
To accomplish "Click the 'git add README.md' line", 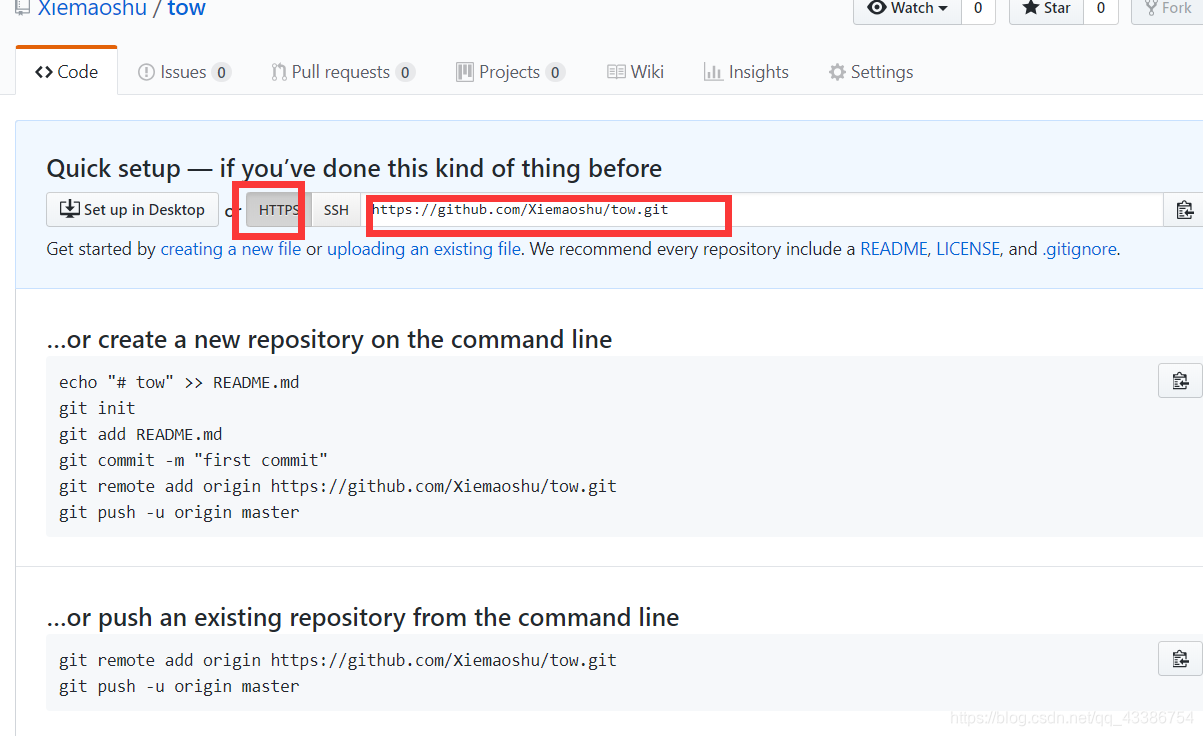I will (x=141, y=434).
